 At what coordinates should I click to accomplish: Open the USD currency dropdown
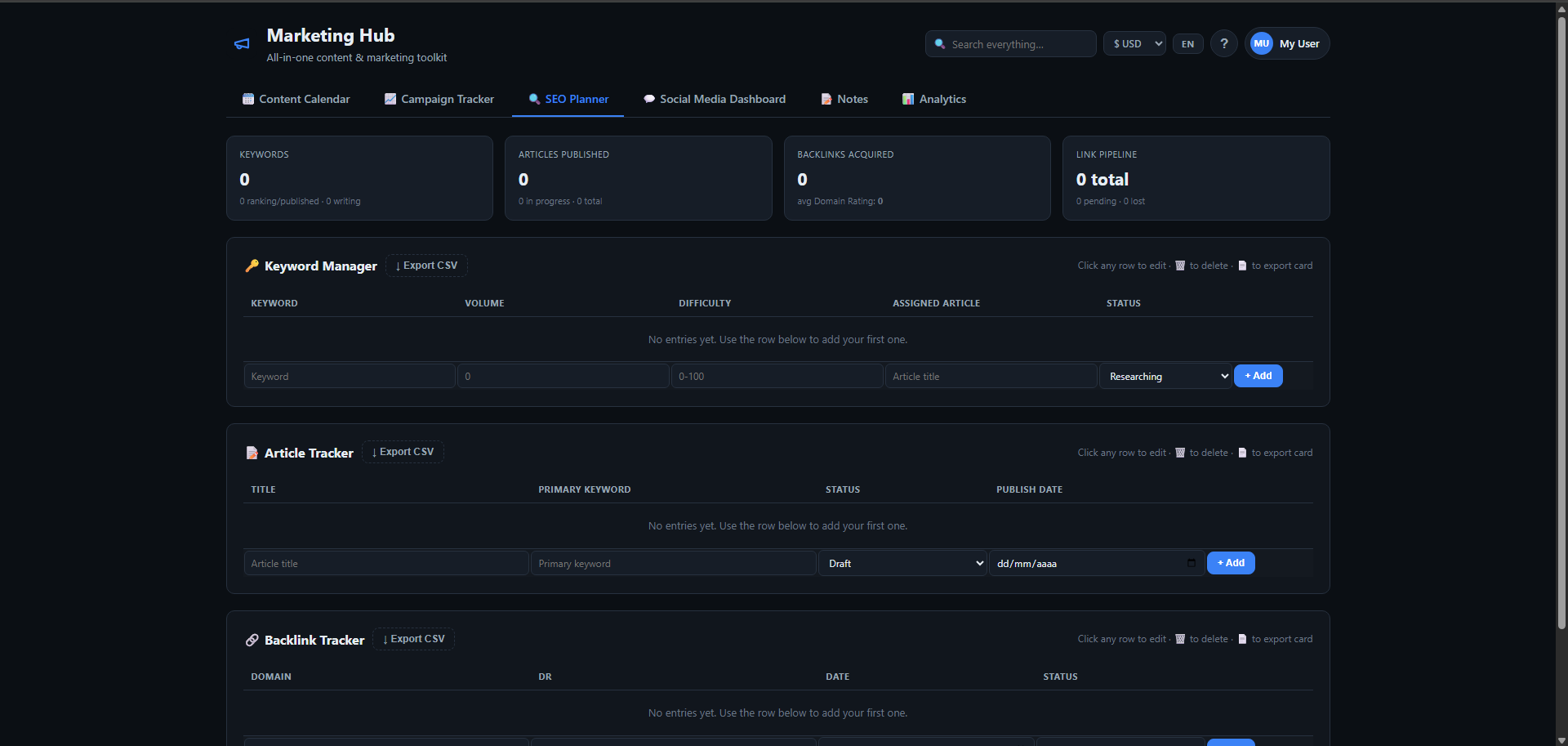pos(1134,44)
